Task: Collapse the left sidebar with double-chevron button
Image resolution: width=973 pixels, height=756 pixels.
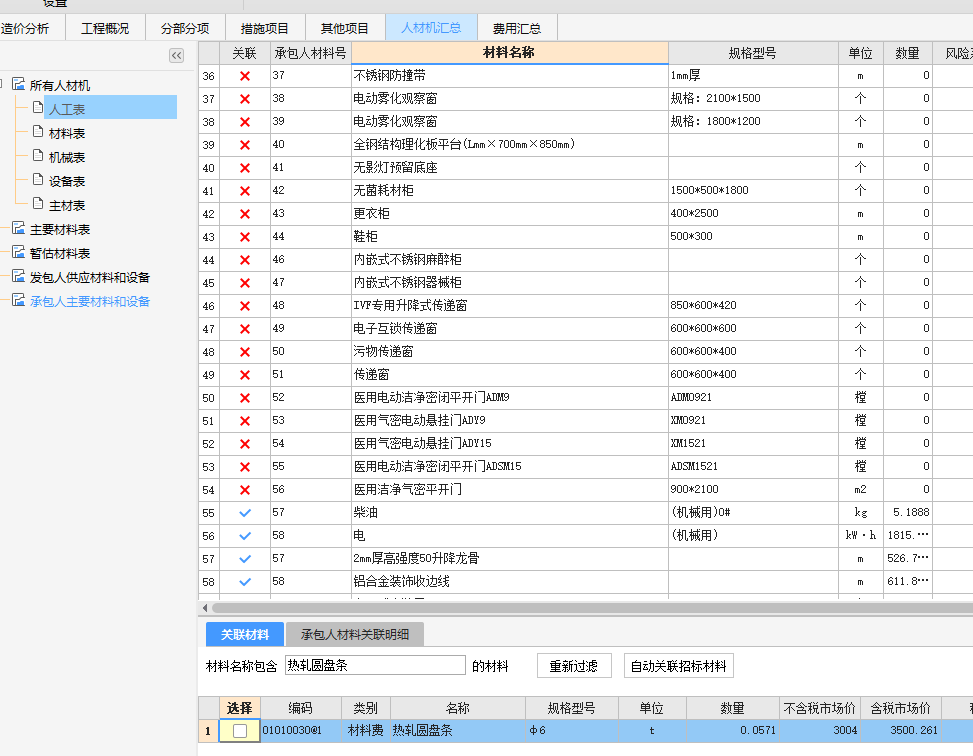Action: [x=176, y=55]
